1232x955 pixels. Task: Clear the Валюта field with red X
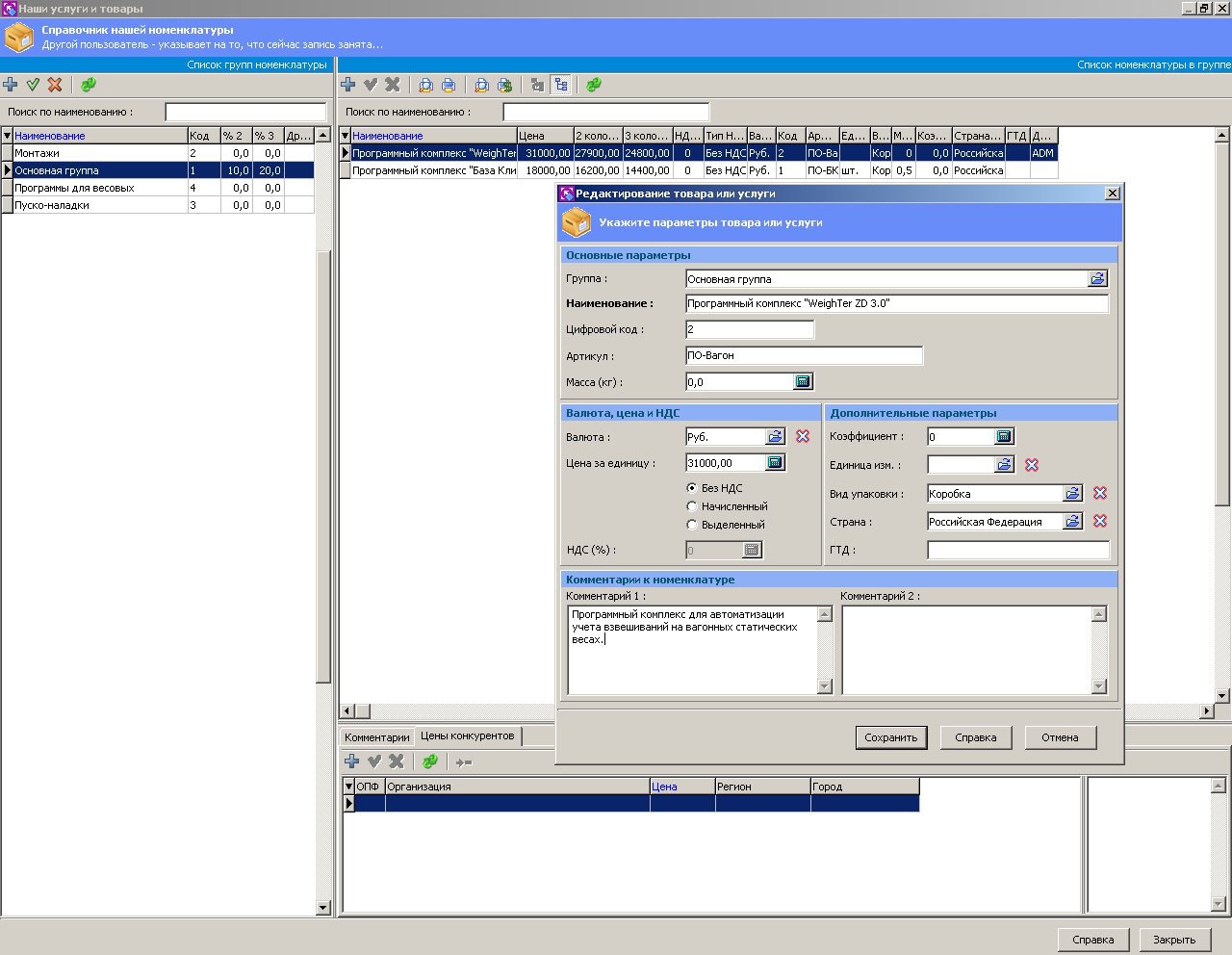pyautogui.click(x=803, y=437)
